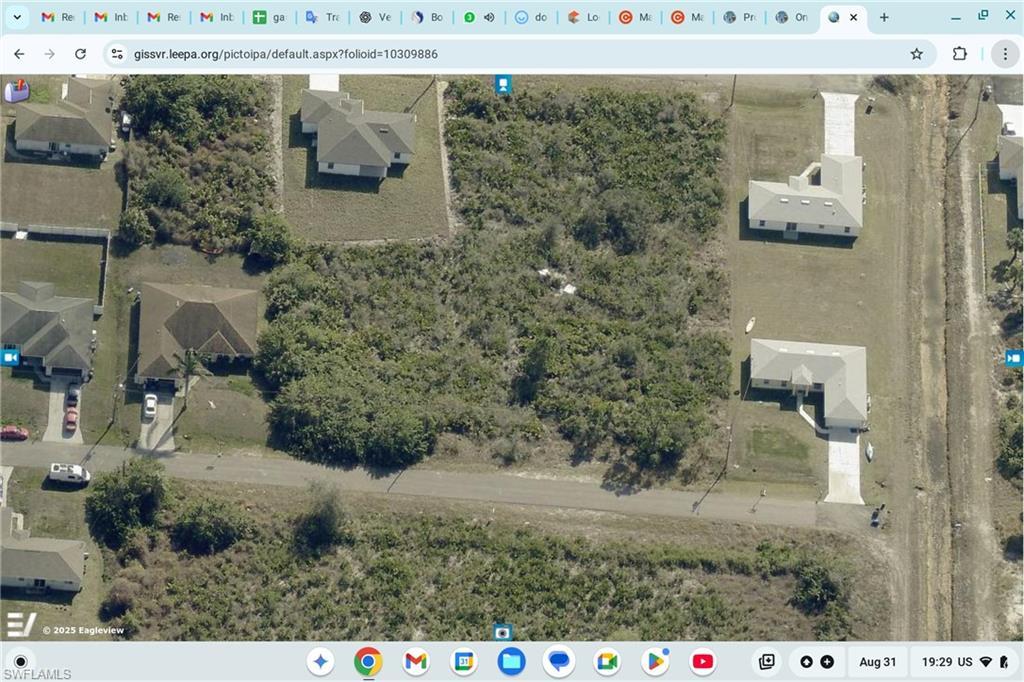Launch YouTube from the shelf

(703, 661)
